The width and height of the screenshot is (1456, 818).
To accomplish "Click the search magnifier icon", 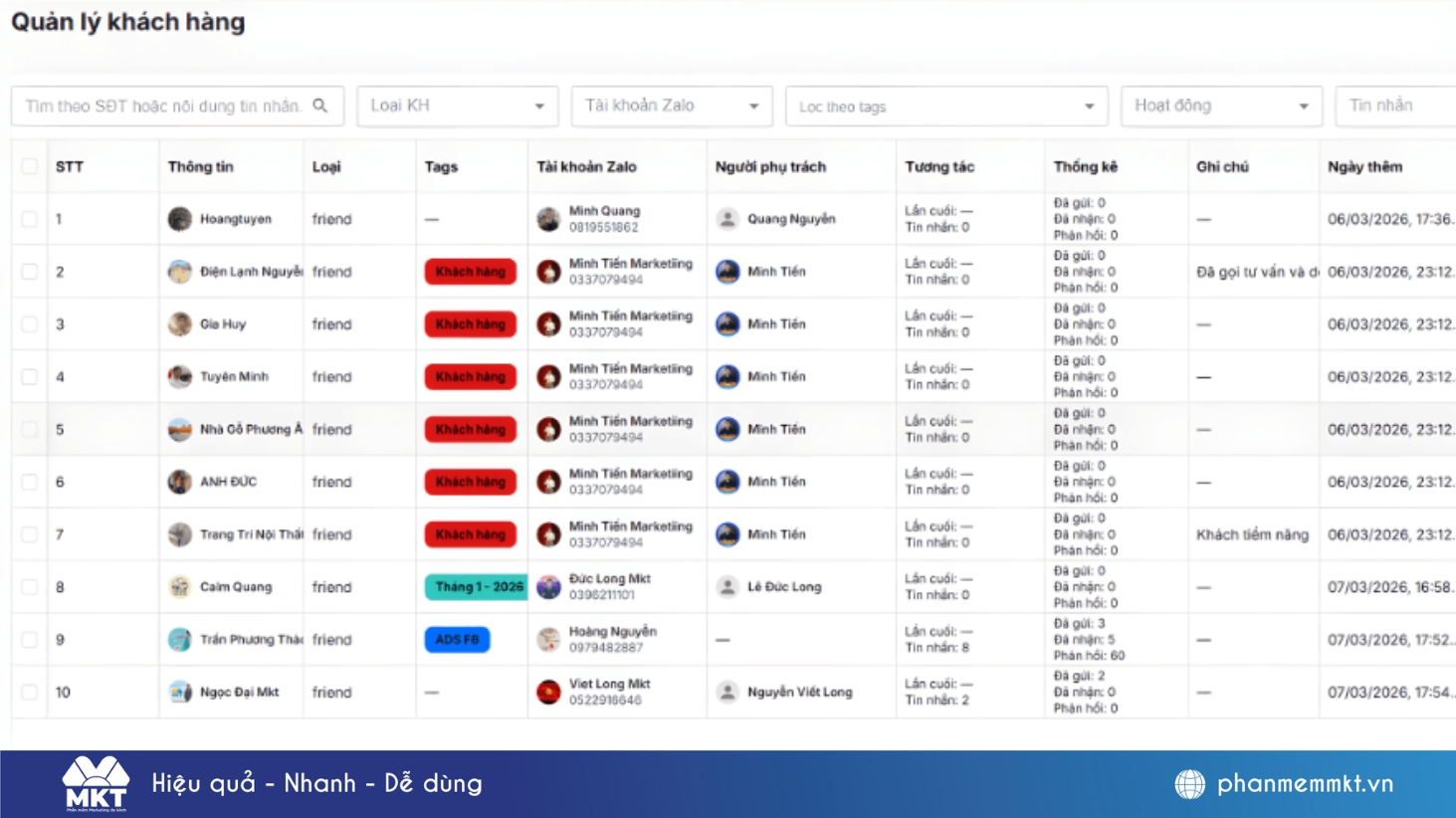I will [x=318, y=104].
